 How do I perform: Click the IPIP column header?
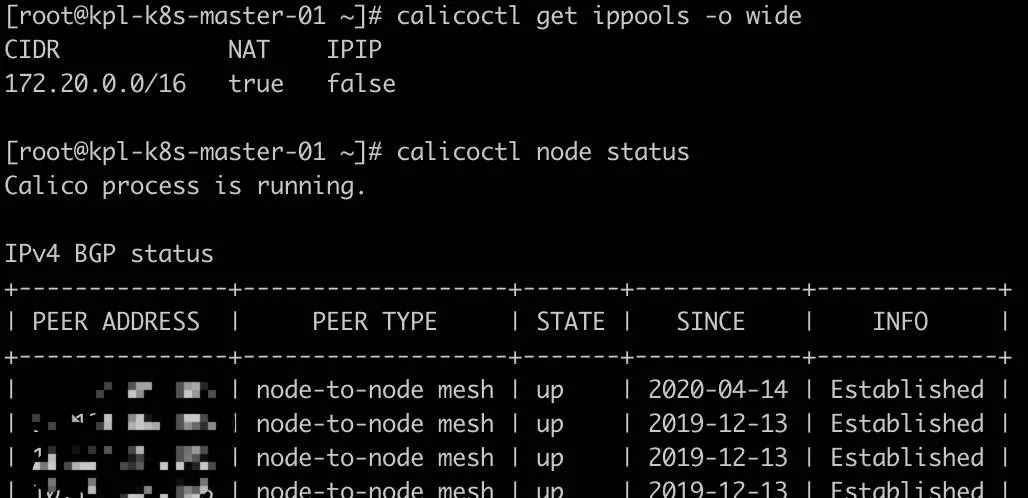(x=354, y=50)
